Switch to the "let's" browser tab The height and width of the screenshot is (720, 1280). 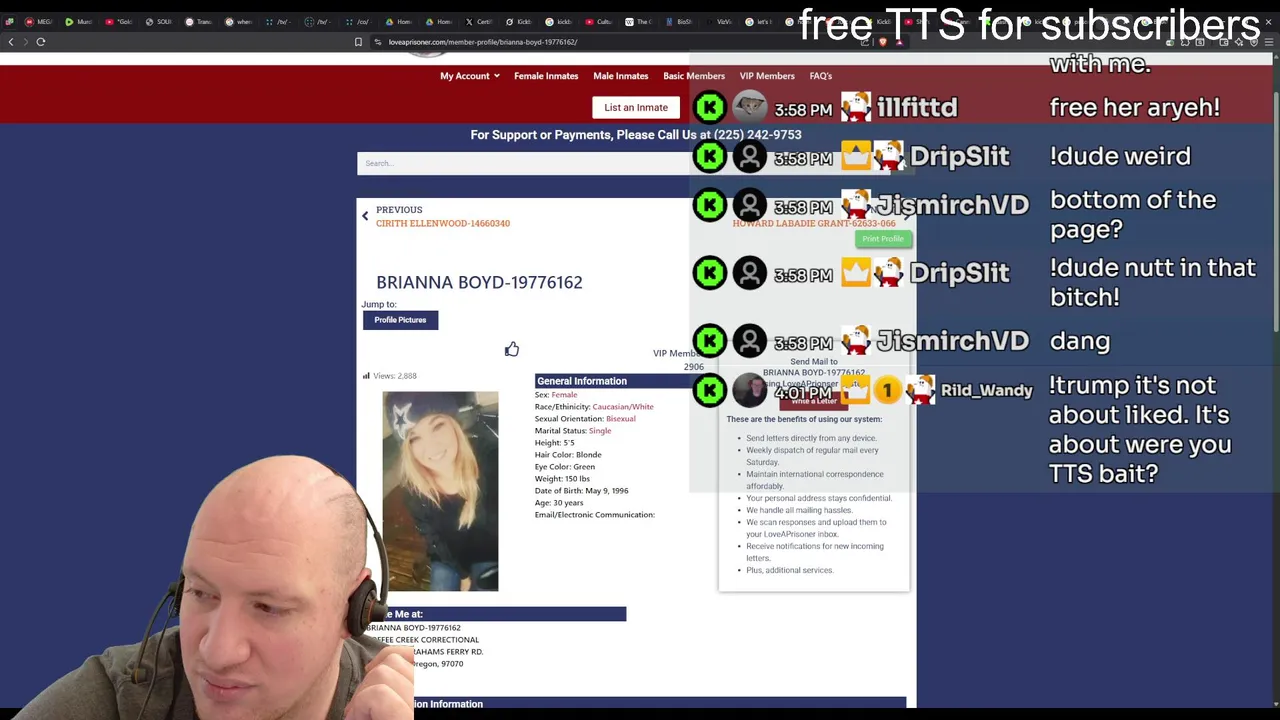tap(758, 21)
